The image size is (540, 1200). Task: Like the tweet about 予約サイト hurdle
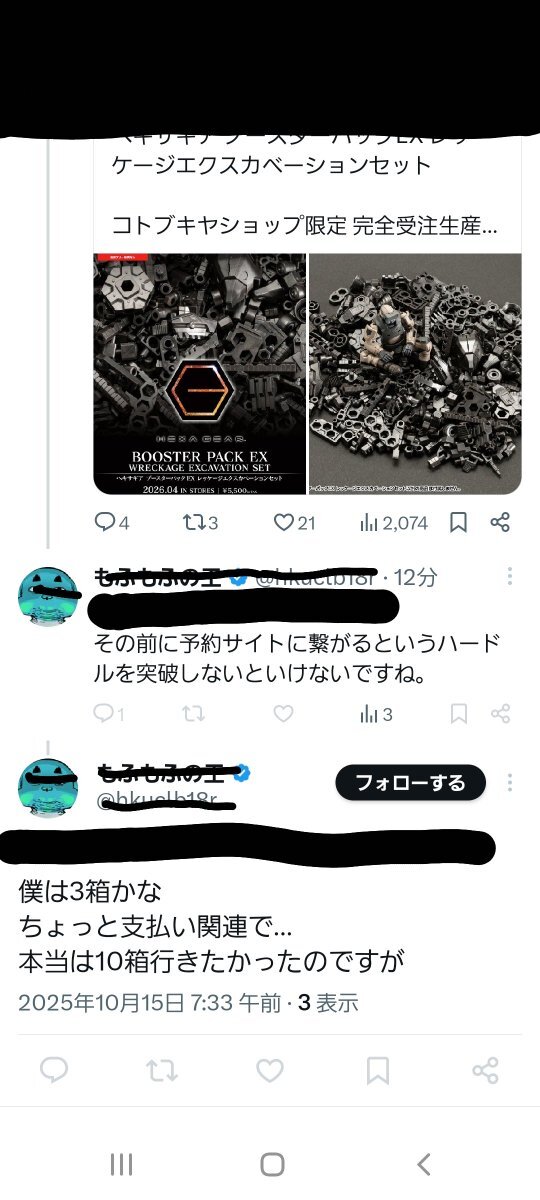(x=284, y=714)
